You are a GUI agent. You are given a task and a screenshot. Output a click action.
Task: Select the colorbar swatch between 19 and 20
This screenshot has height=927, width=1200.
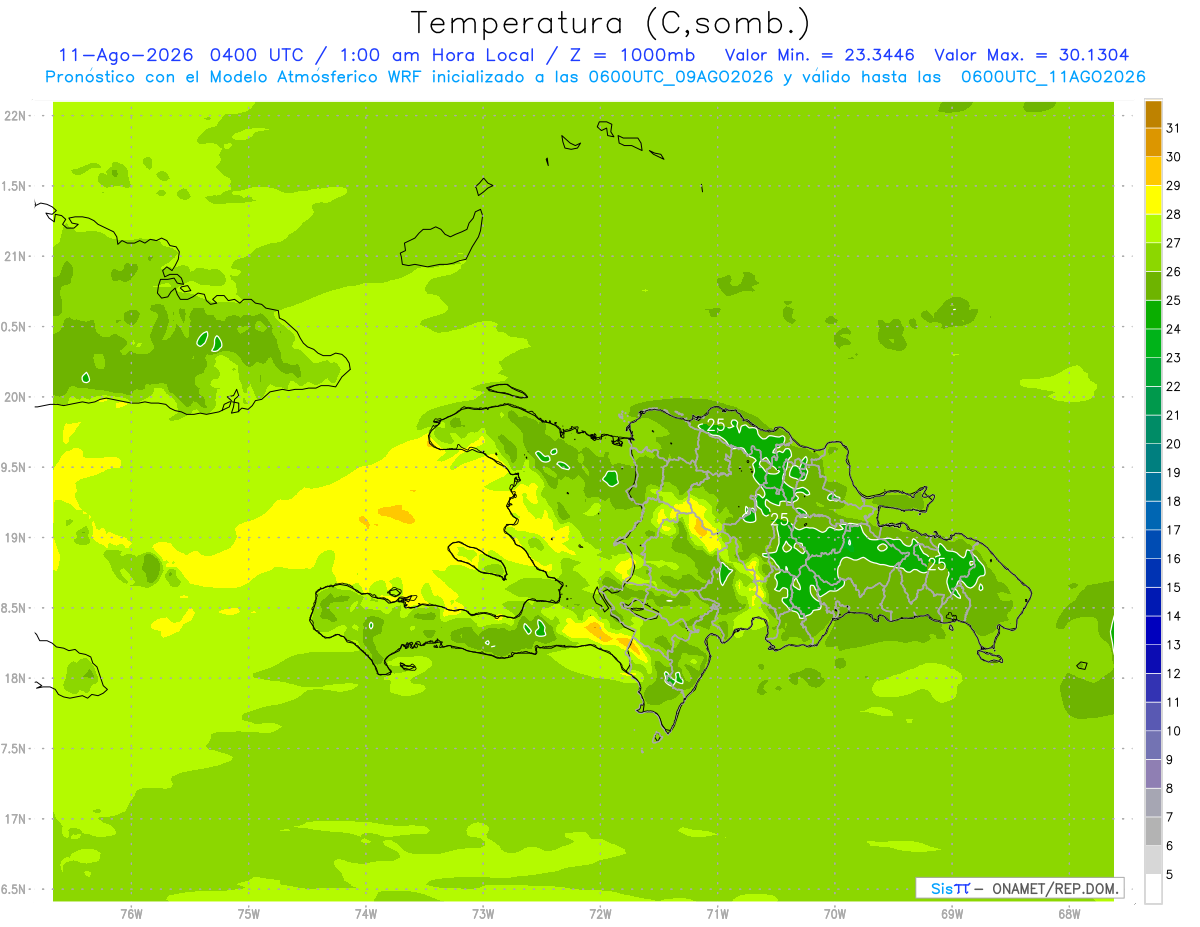coord(1153,459)
